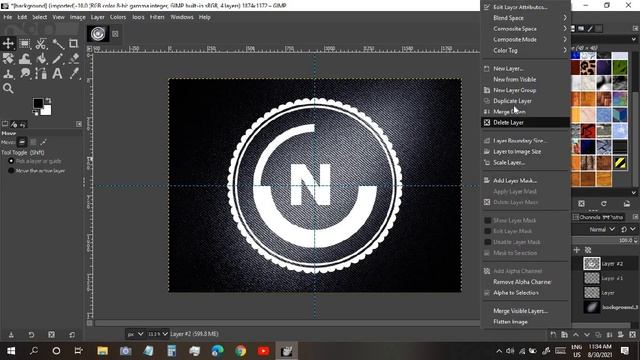Expand the Color Tag submenu
Image resolution: width=640 pixels, height=360 pixels.
(x=525, y=50)
